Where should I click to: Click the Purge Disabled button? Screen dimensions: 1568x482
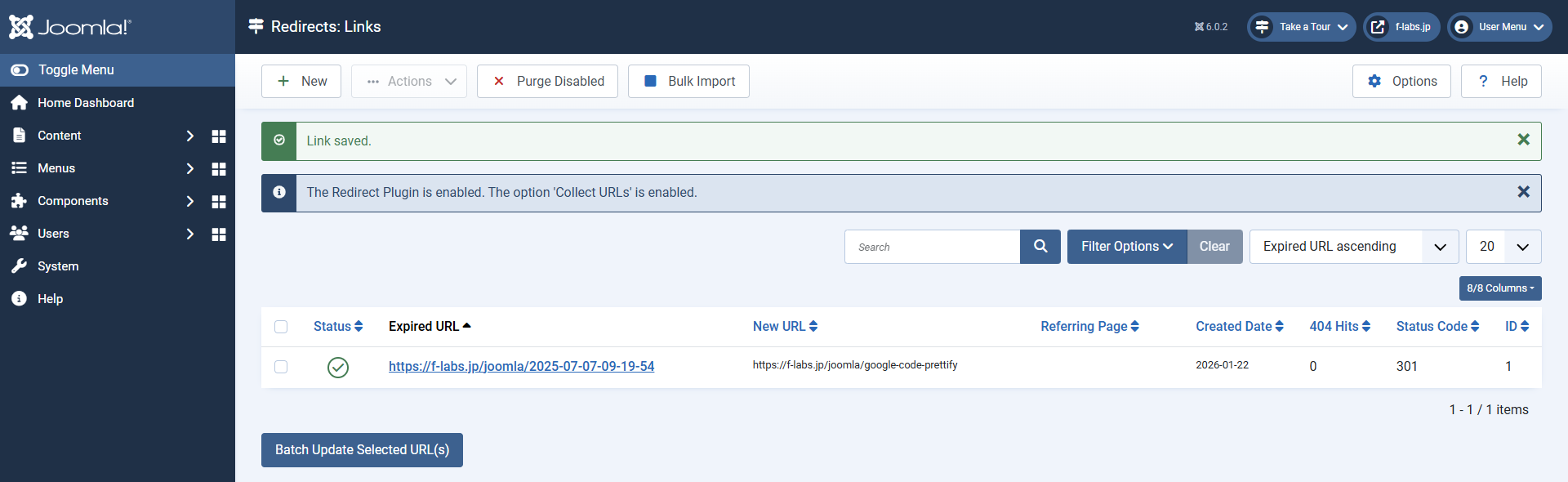point(547,82)
